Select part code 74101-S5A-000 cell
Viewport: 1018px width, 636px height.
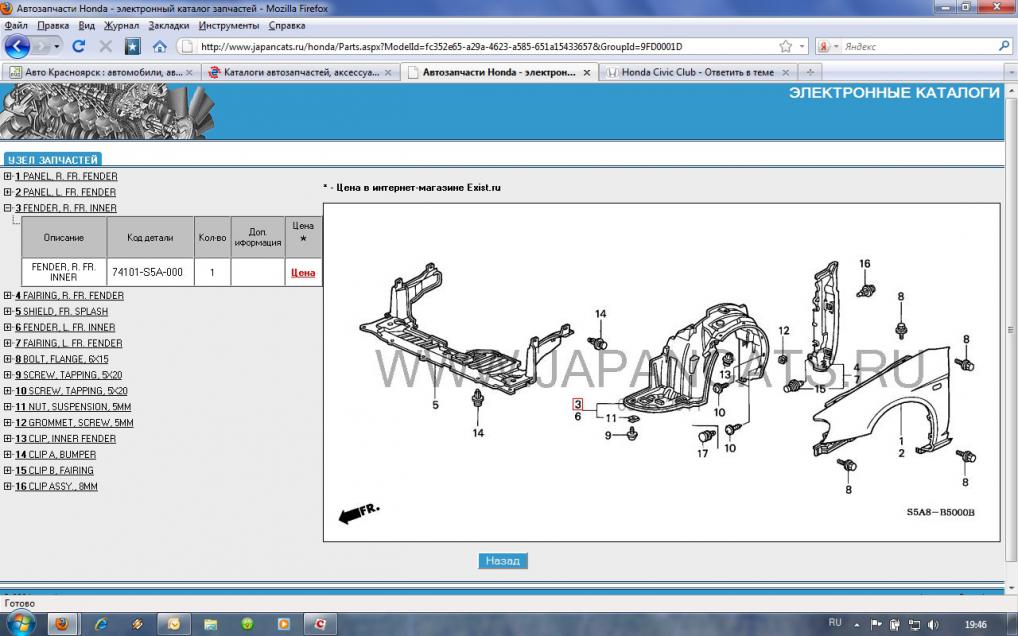[150, 273]
